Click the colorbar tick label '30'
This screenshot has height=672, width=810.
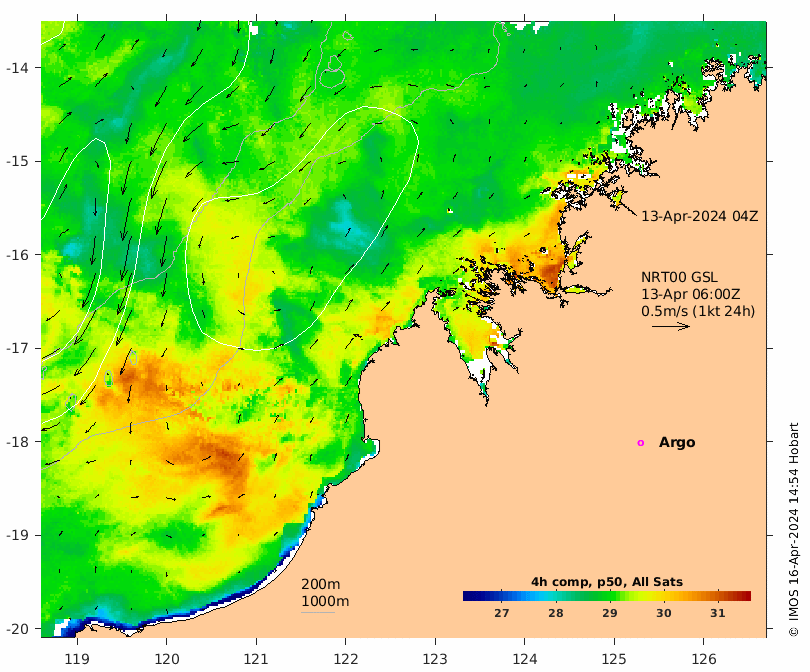click(x=664, y=613)
